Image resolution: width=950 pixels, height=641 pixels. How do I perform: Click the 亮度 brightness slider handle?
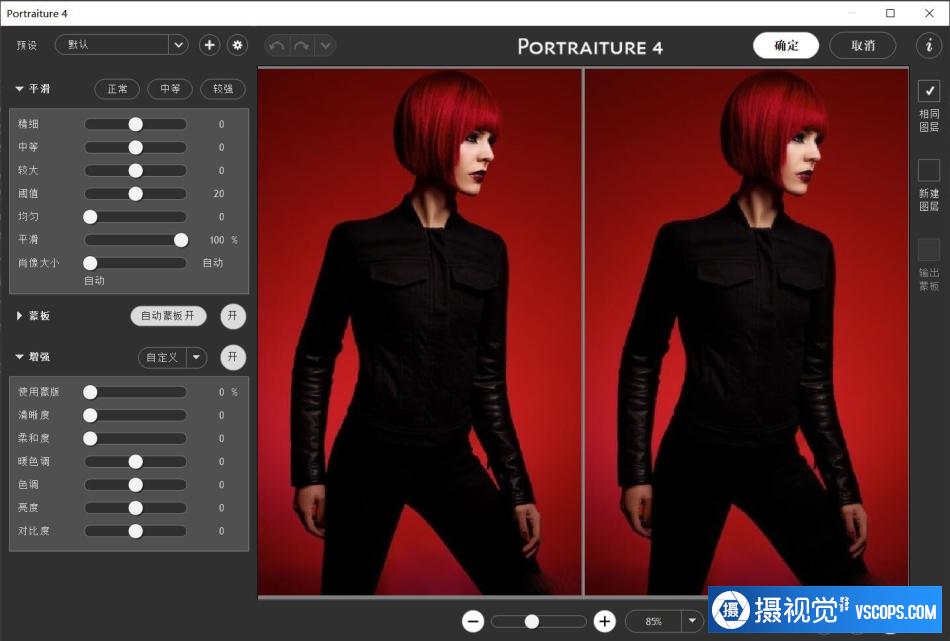click(x=136, y=508)
